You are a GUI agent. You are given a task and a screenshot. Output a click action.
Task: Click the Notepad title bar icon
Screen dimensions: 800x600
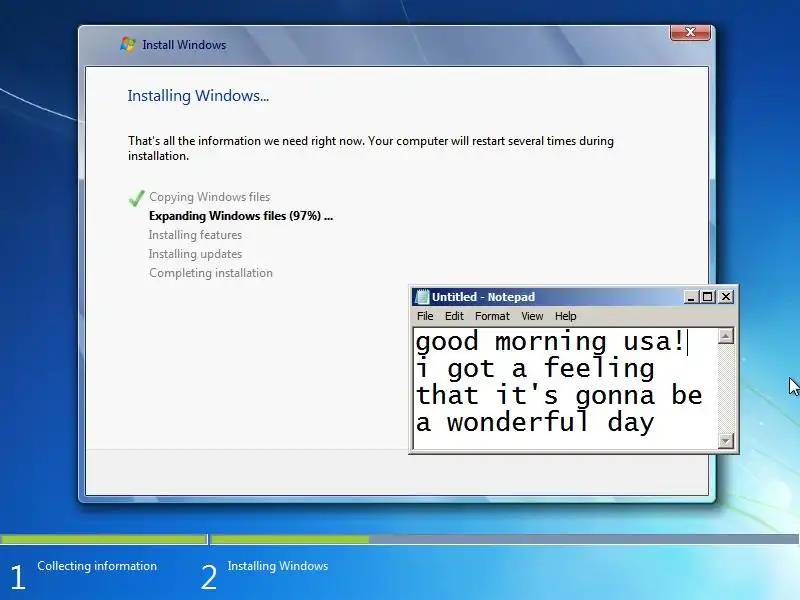click(422, 297)
